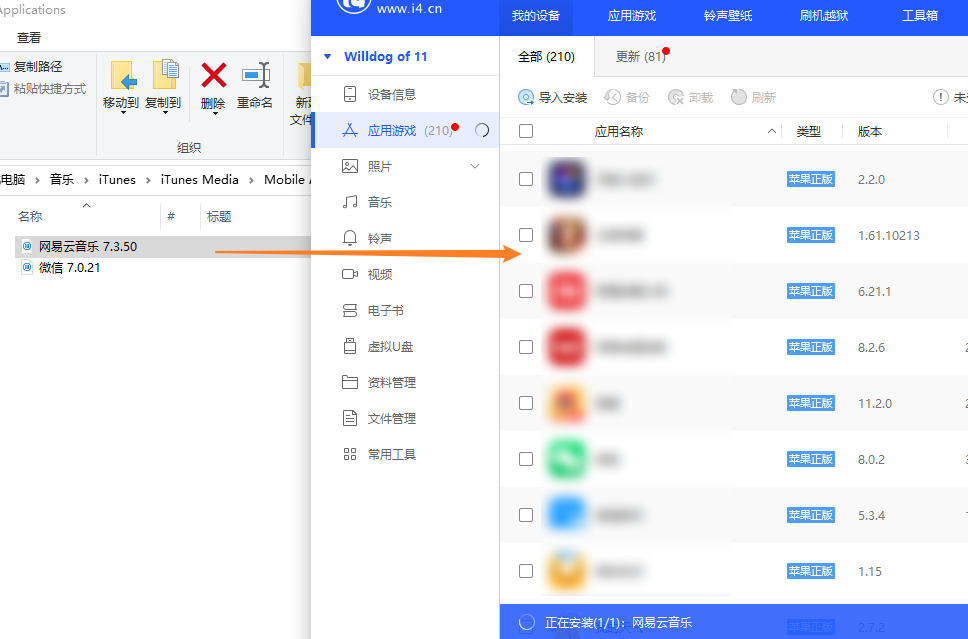This screenshot has width=968, height=639.
Task: Collapse the Willdog of 11 device tree
Action: coord(327,57)
